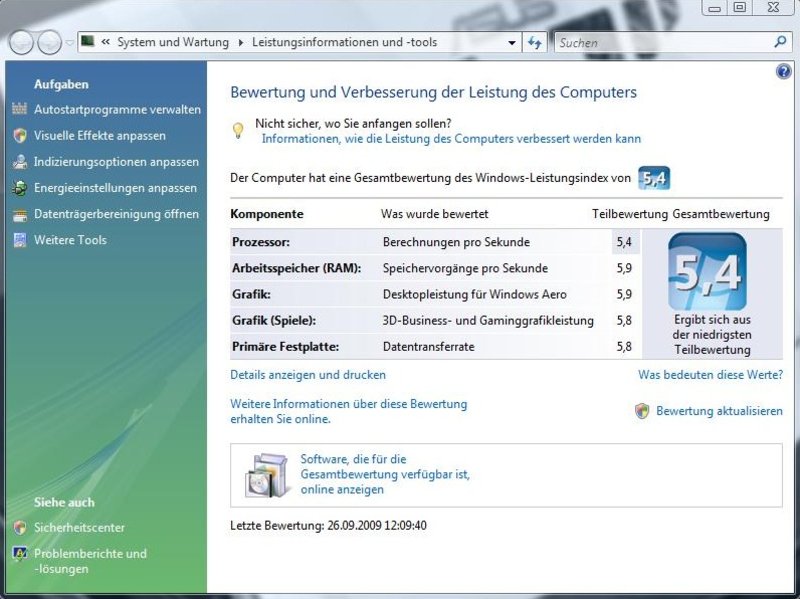Open Weitere Tools
Screen dimensions: 800x599
[x=70, y=240]
